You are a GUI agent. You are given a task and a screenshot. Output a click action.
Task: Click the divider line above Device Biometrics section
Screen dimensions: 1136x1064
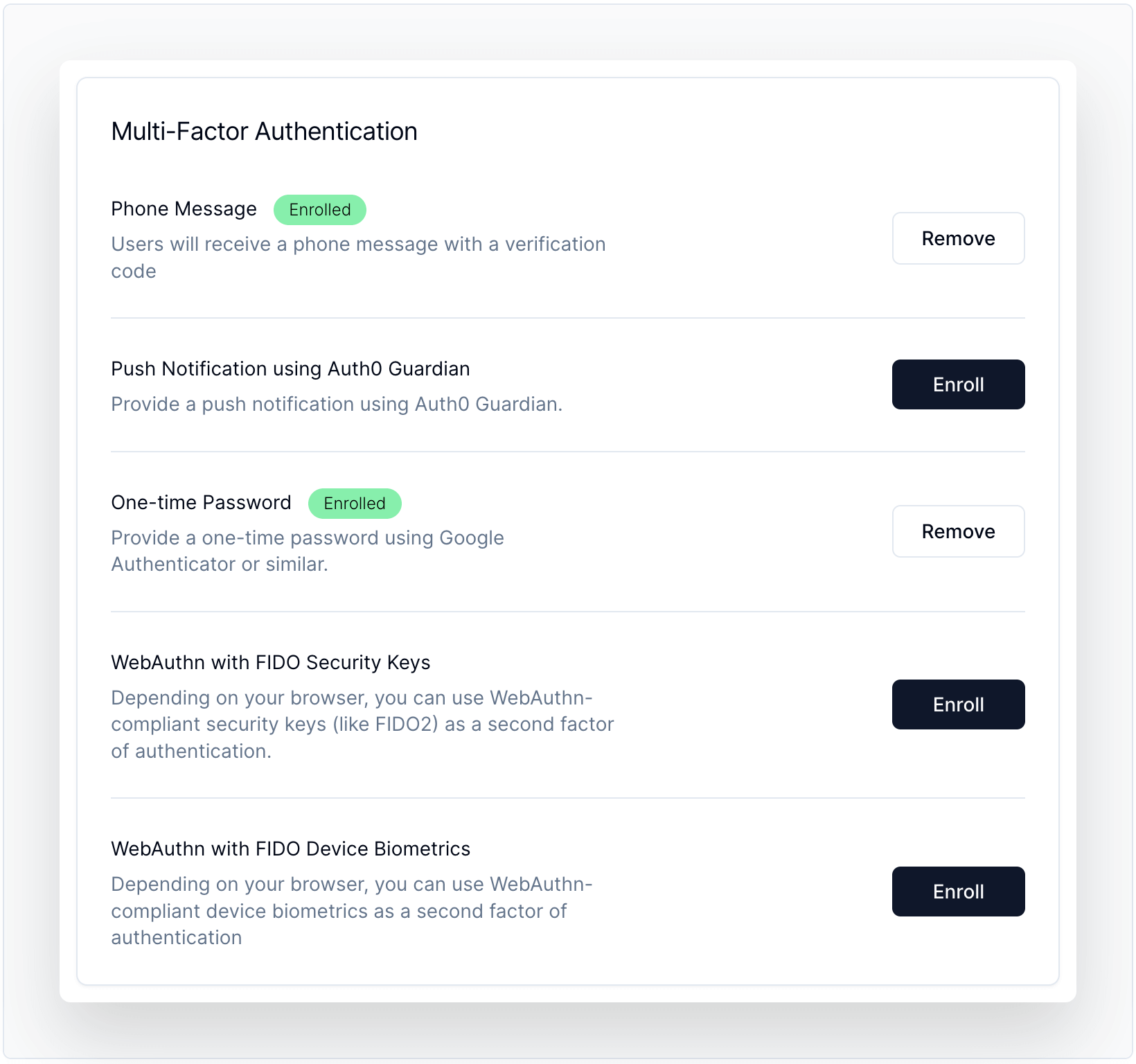click(567, 798)
